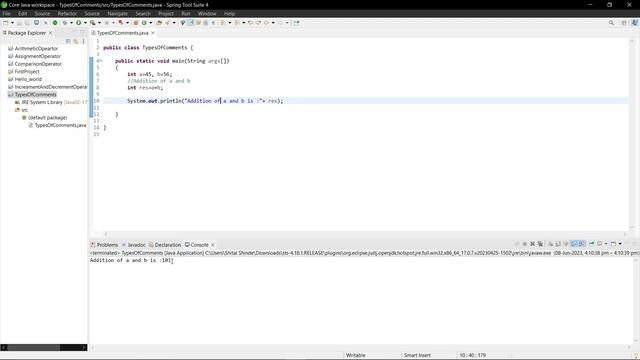Screen dimensions: 640x360
Task: Click the magnifier quick access icon top right
Action: point(611,23)
